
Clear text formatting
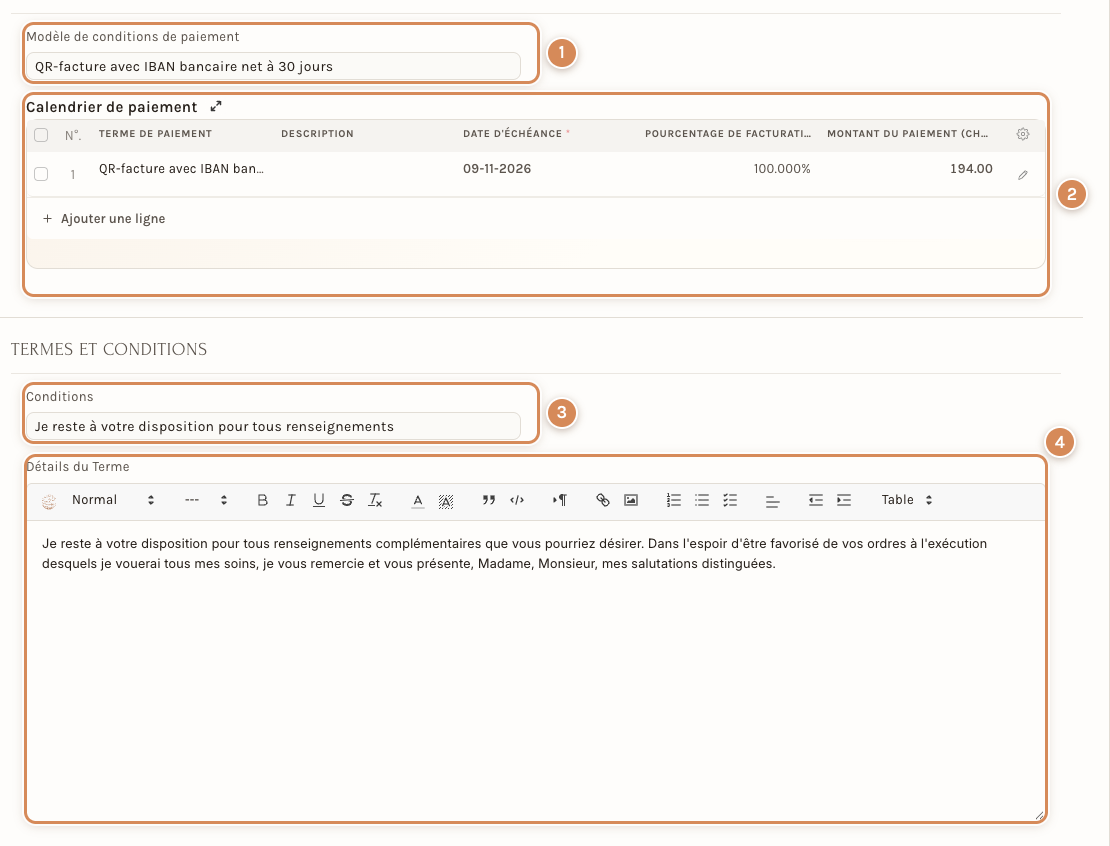[375, 501]
